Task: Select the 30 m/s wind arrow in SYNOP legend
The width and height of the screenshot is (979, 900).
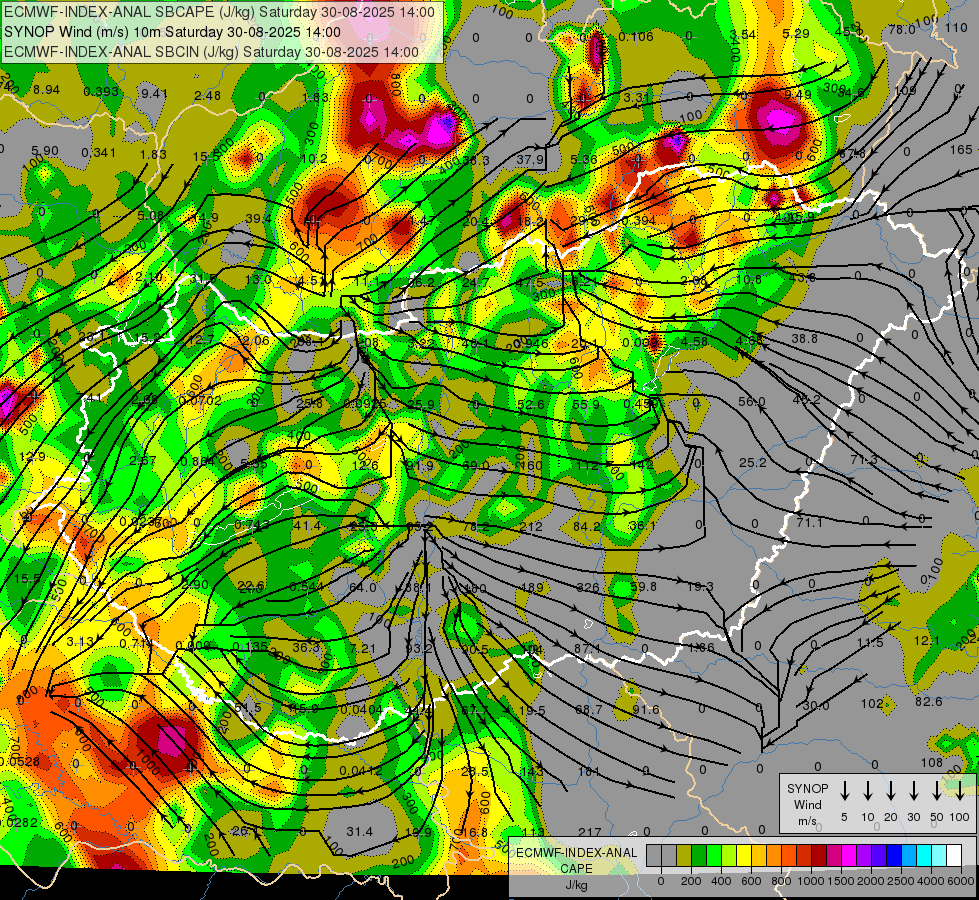Action: [913, 791]
